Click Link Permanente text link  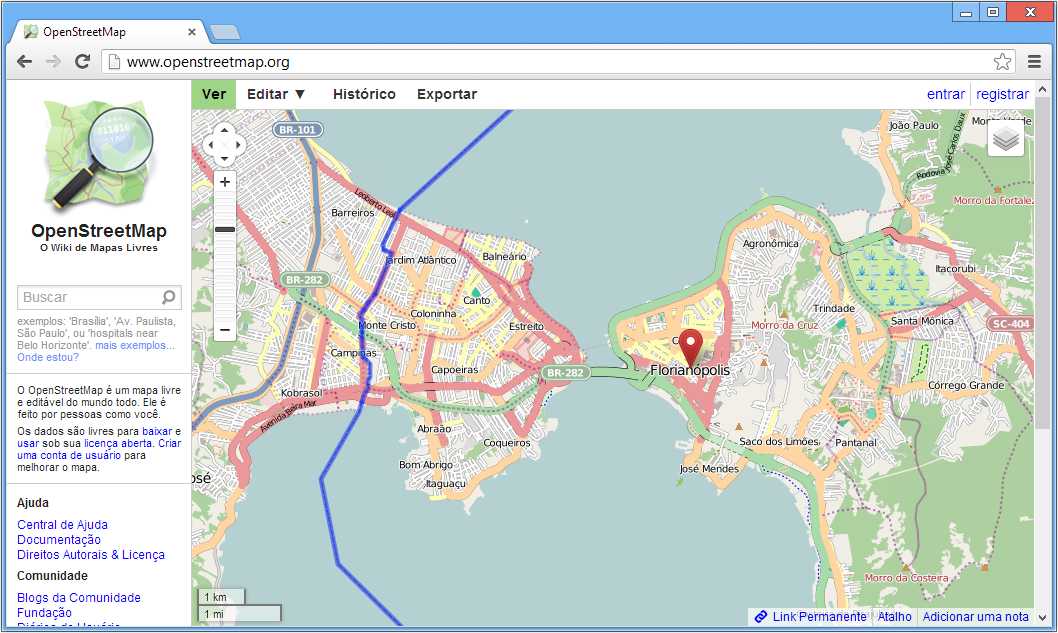coord(819,617)
